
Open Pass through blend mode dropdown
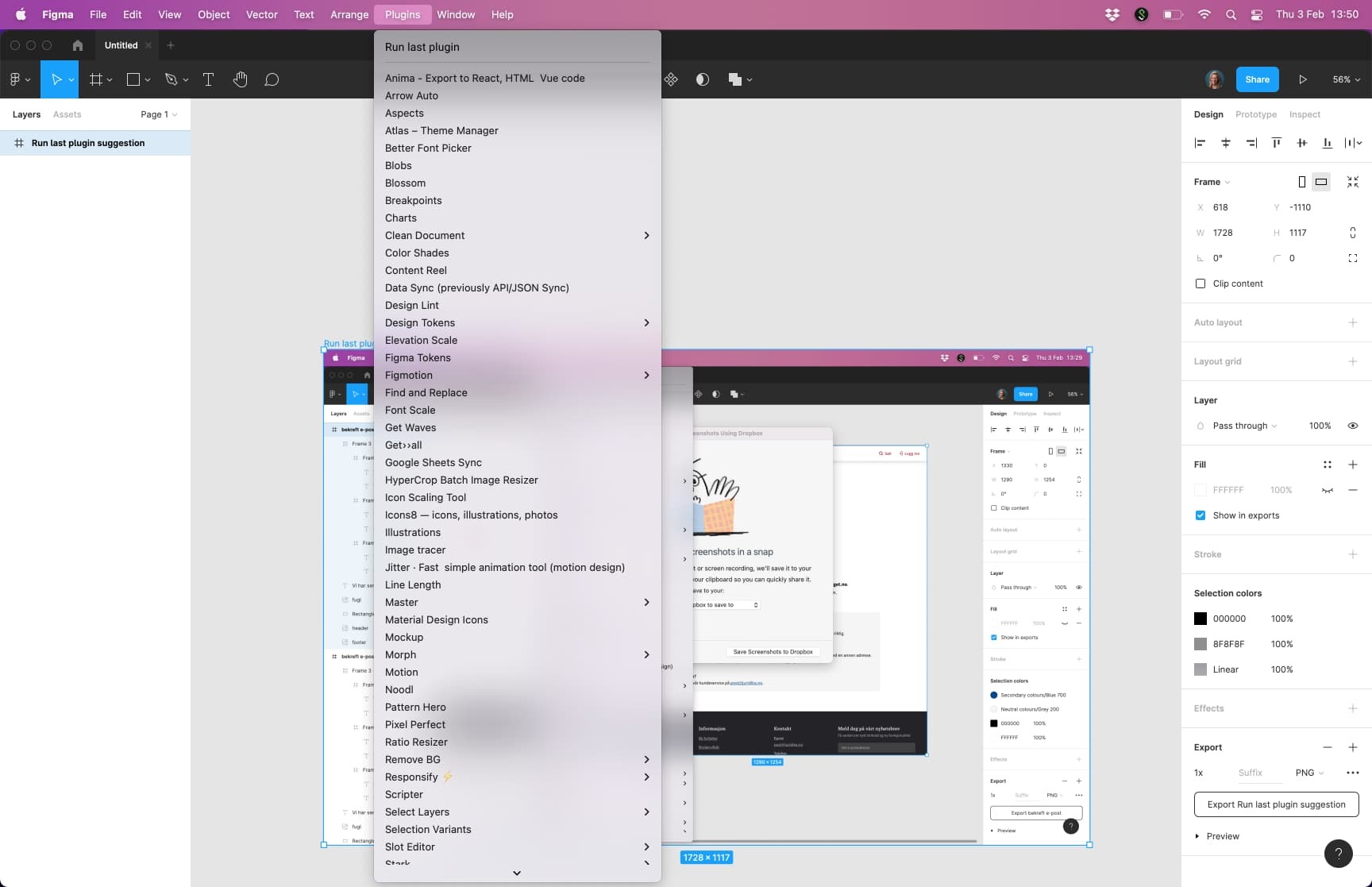pyautogui.click(x=1245, y=426)
